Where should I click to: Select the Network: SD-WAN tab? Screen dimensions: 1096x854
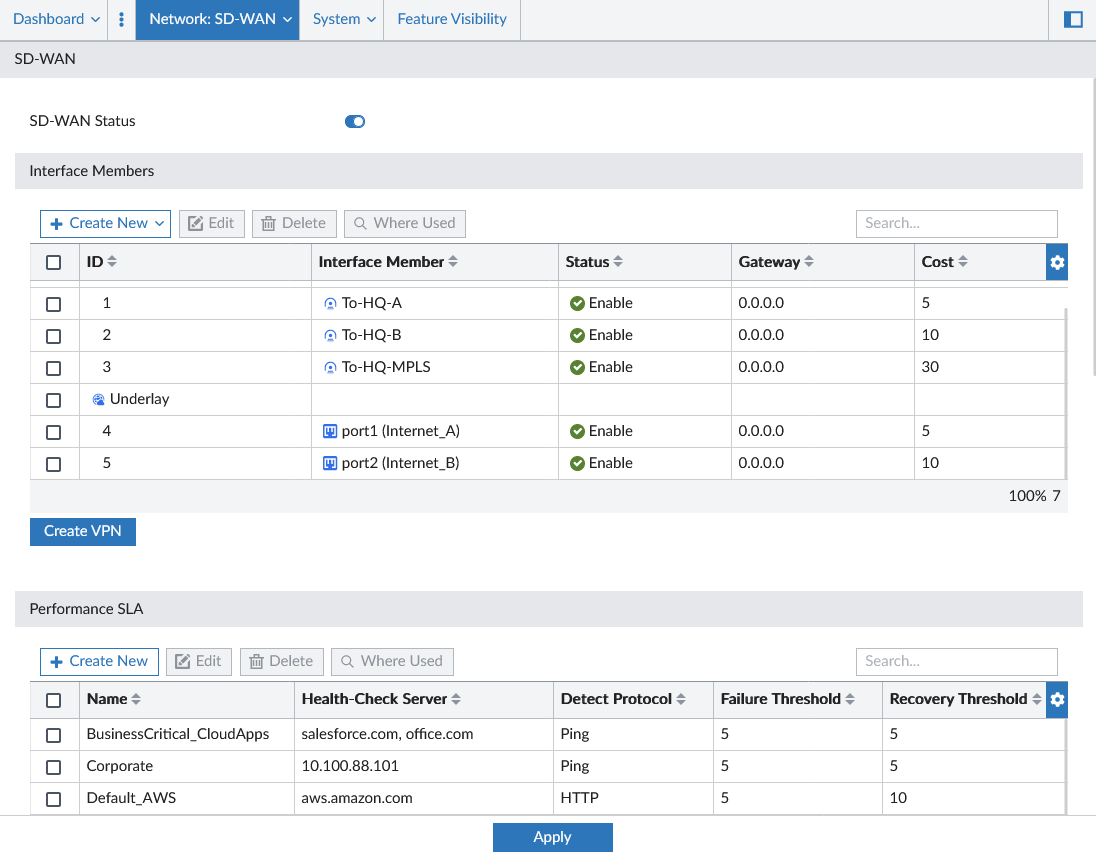[217, 19]
